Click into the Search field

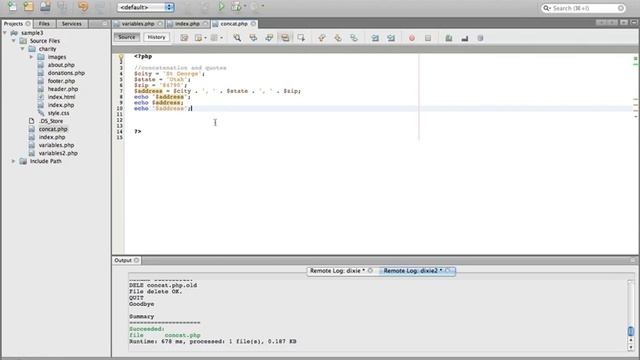coord(583,8)
